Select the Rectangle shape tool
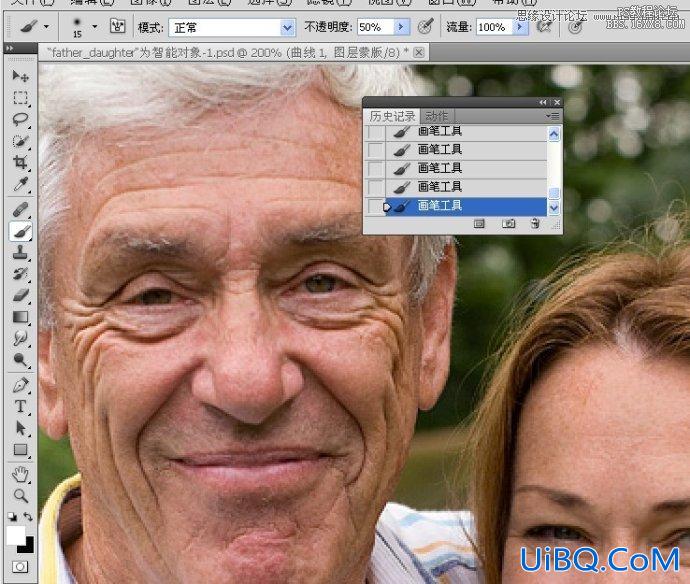Image resolution: width=690 pixels, height=584 pixels. [20, 450]
